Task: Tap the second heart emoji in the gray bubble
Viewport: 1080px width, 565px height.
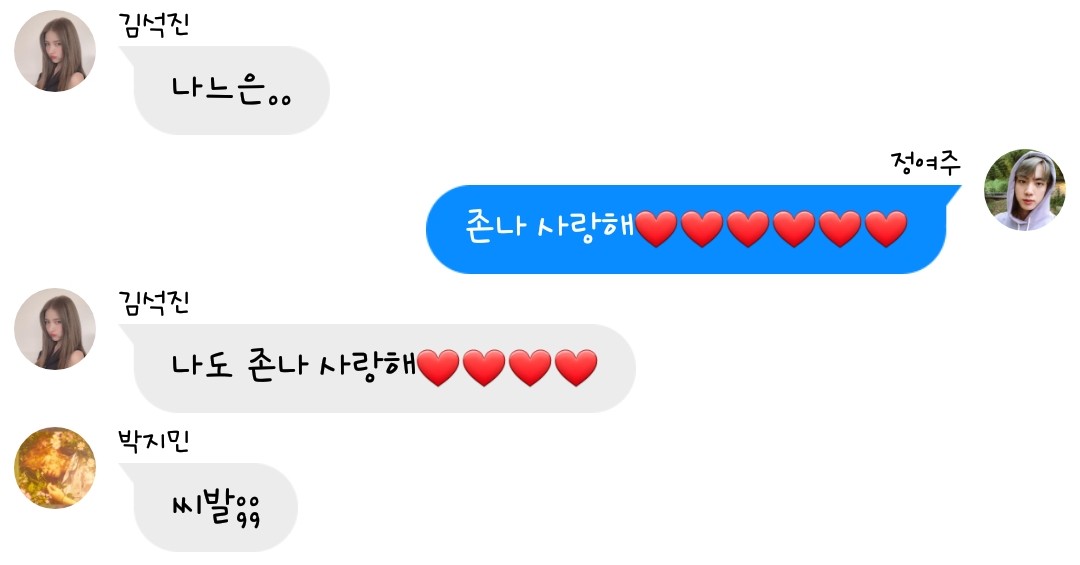Action: click(484, 367)
